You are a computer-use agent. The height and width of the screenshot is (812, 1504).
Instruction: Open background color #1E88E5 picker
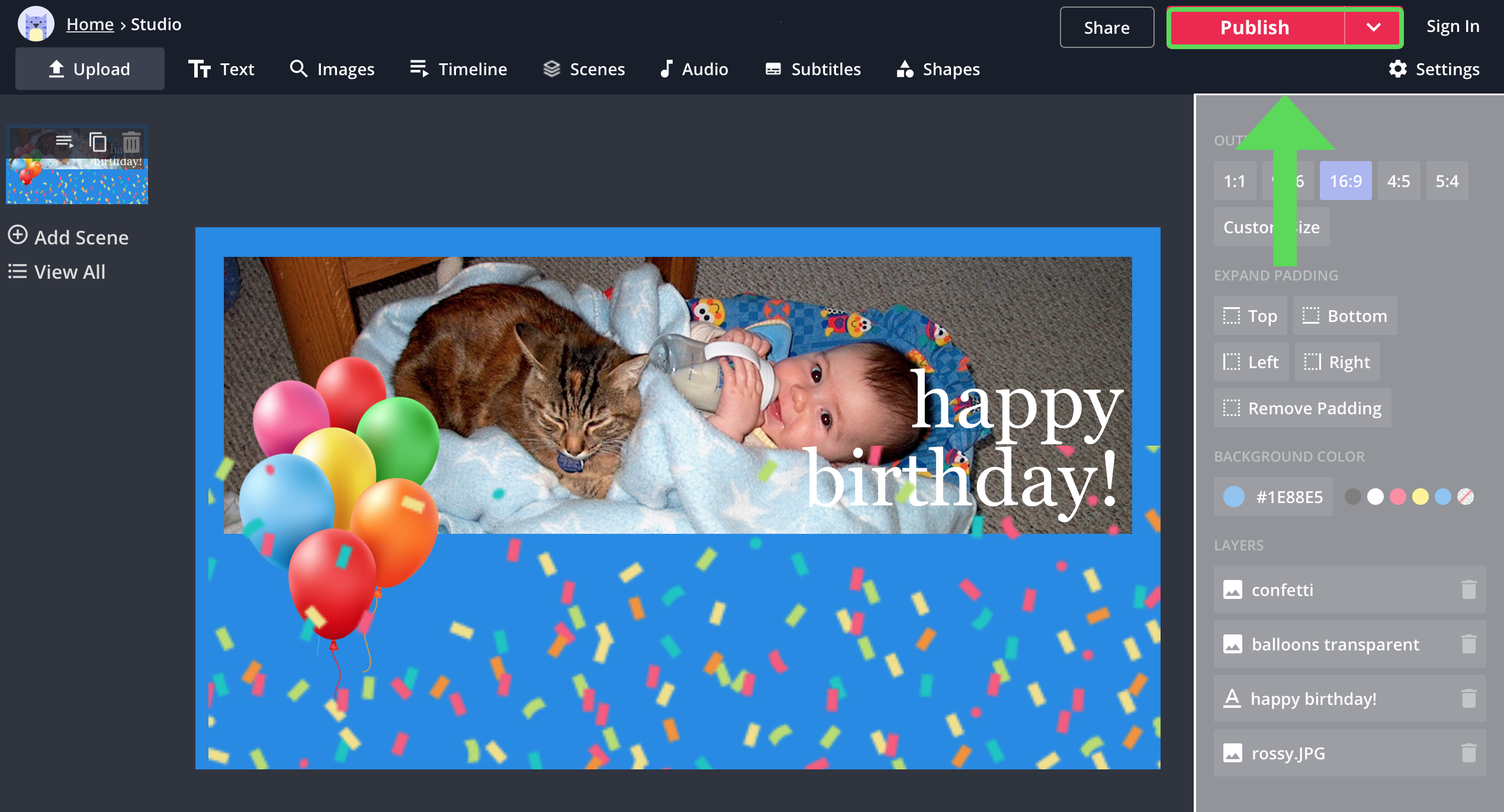(x=1273, y=497)
